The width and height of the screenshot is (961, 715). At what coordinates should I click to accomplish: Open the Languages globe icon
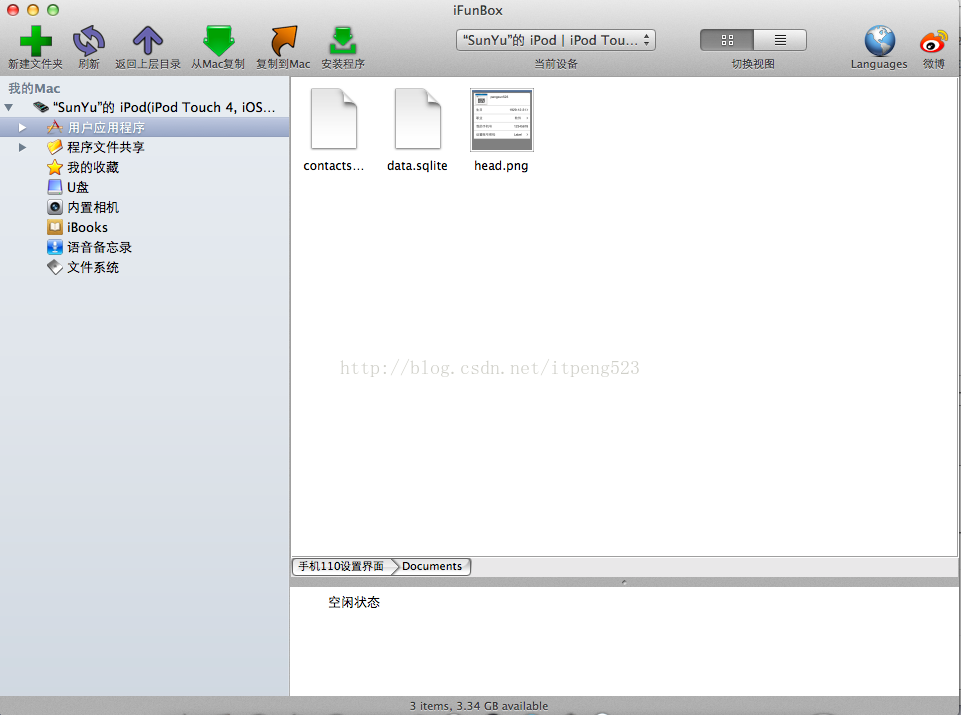[x=879, y=40]
